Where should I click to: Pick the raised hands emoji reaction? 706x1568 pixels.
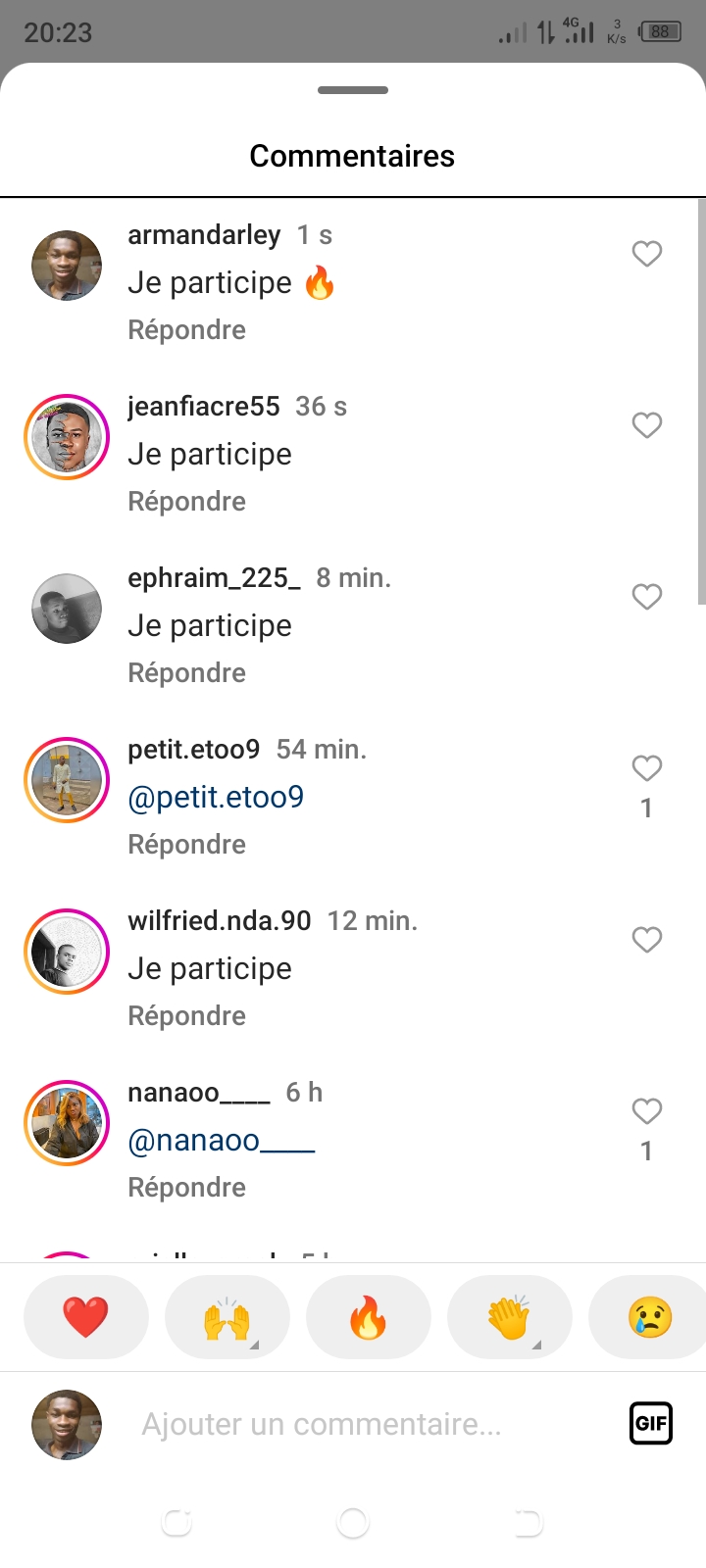(x=227, y=1317)
